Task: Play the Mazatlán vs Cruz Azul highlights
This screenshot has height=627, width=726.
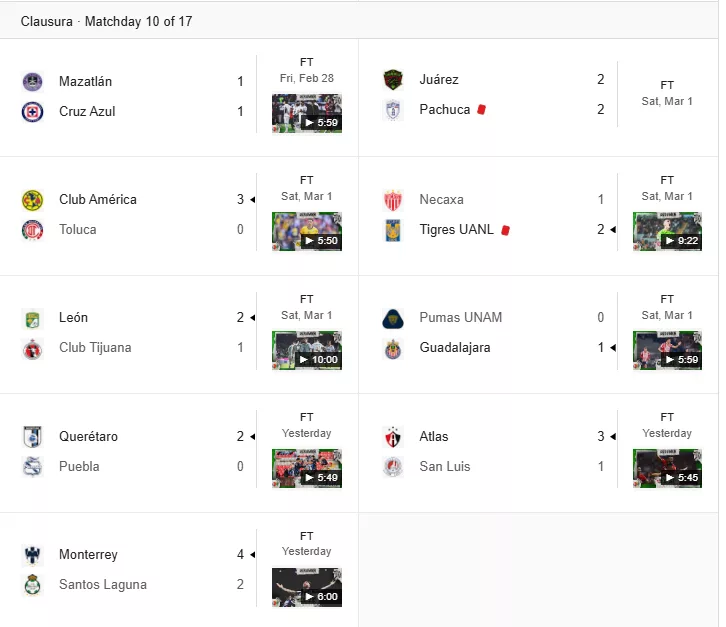Action: pos(307,113)
